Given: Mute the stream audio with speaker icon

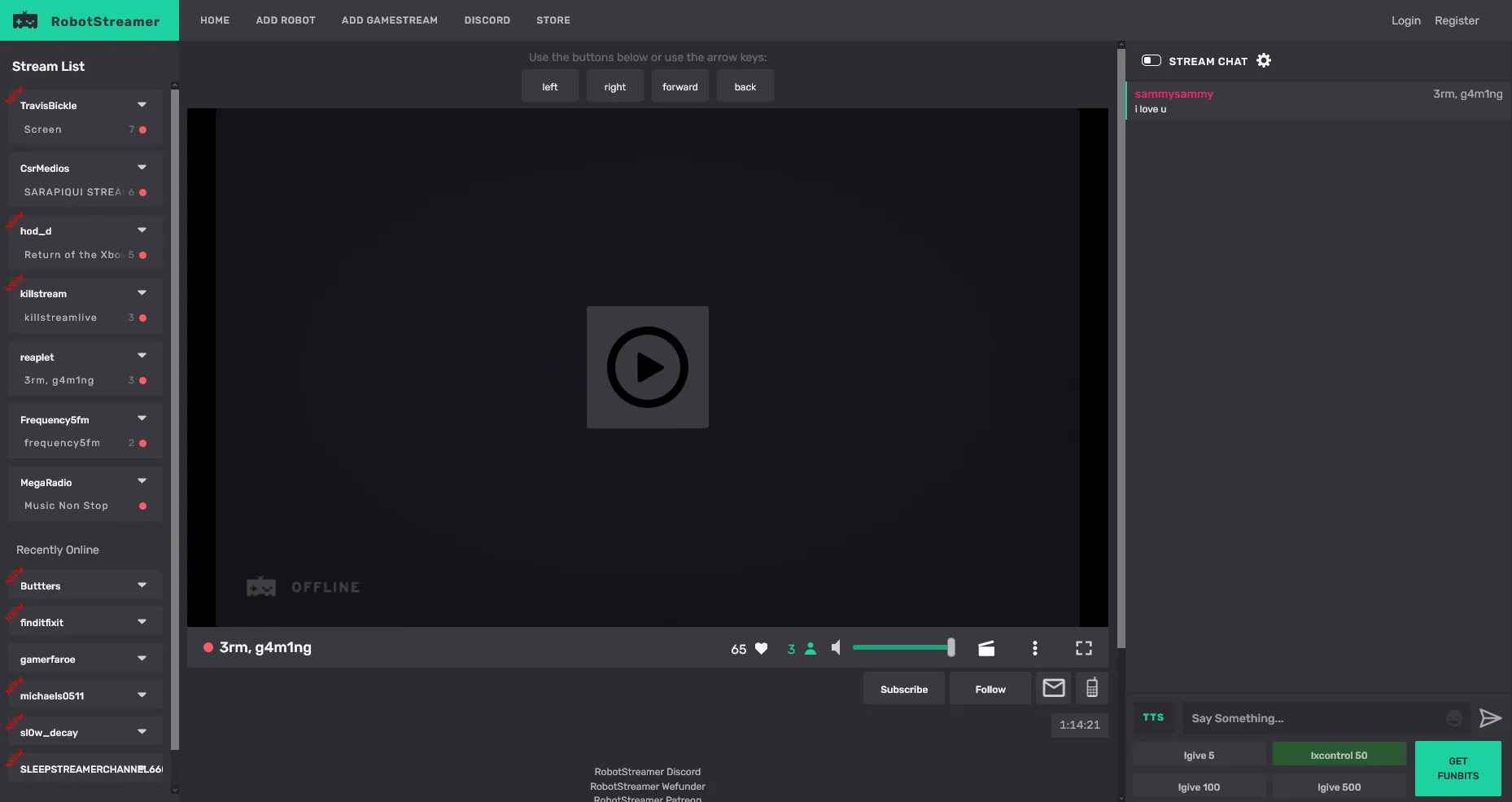Looking at the screenshot, I should point(836,647).
